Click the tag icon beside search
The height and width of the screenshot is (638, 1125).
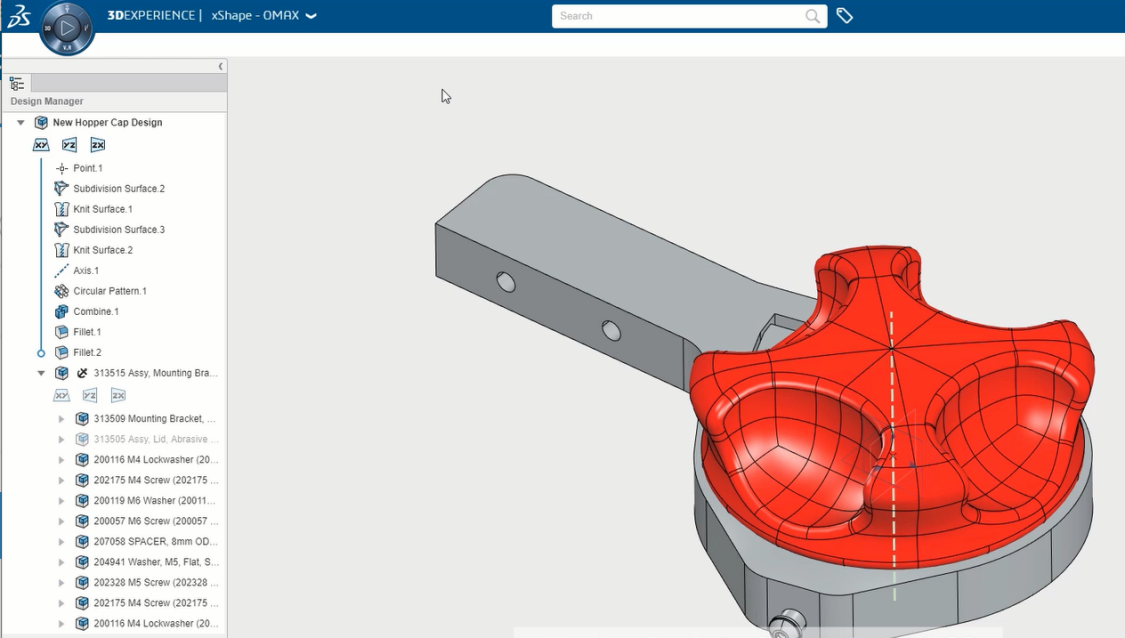[845, 16]
